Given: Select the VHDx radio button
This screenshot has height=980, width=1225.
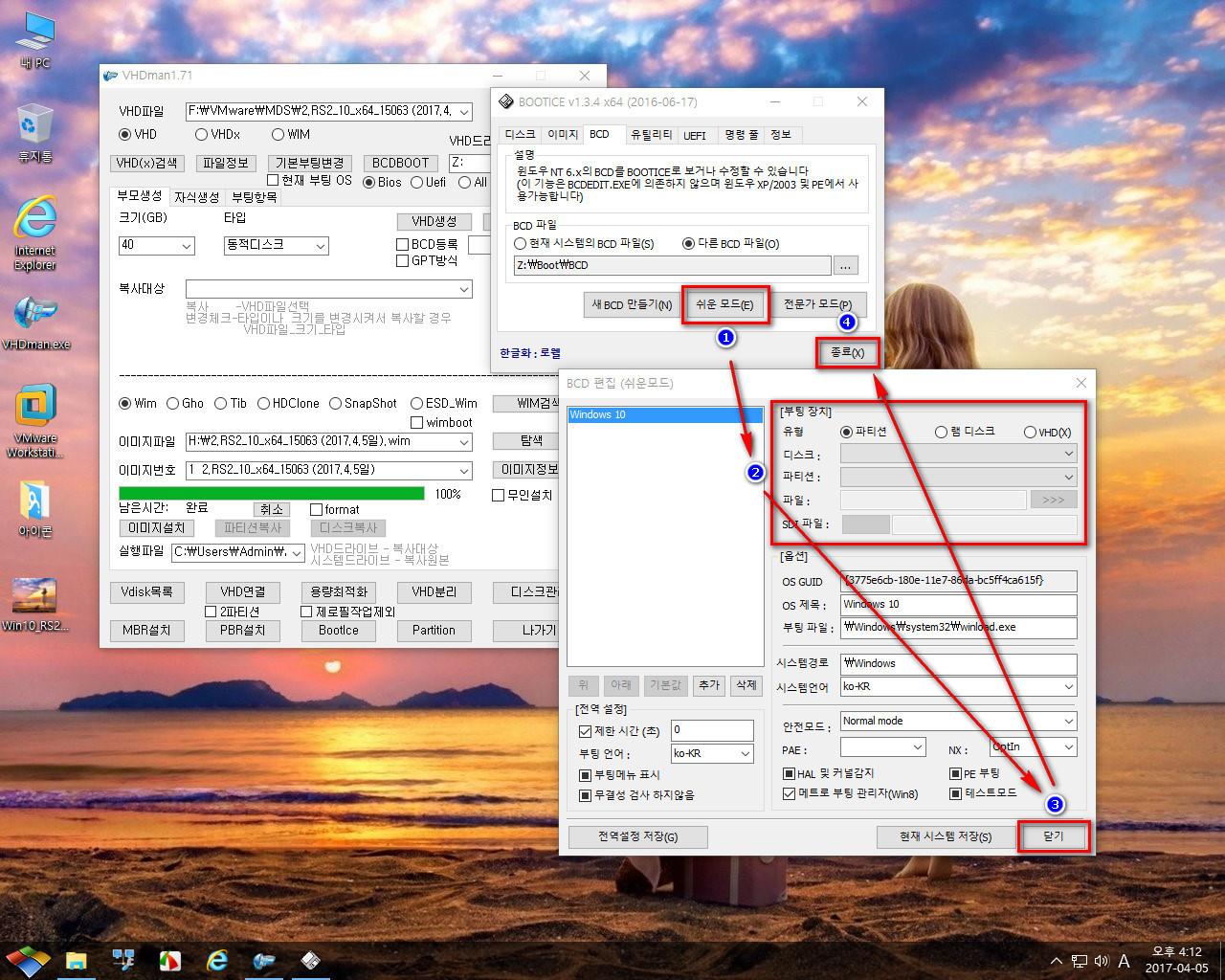Looking at the screenshot, I should pyautogui.click(x=202, y=135).
